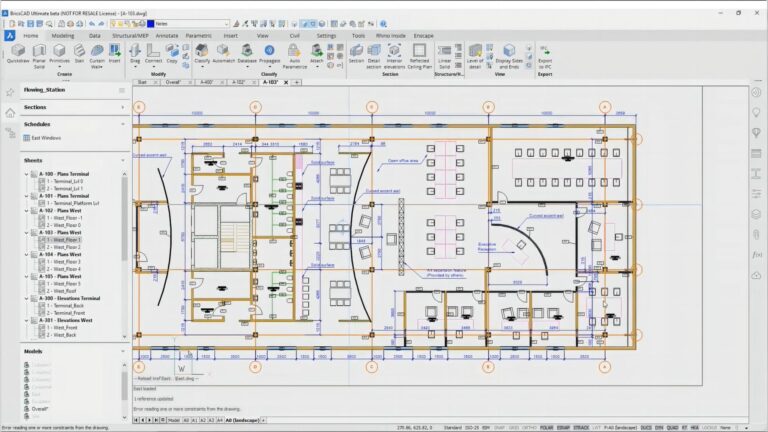Switch to the Structural/MEP ribbon tab
The image size is (768, 432).
[x=130, y=36]
